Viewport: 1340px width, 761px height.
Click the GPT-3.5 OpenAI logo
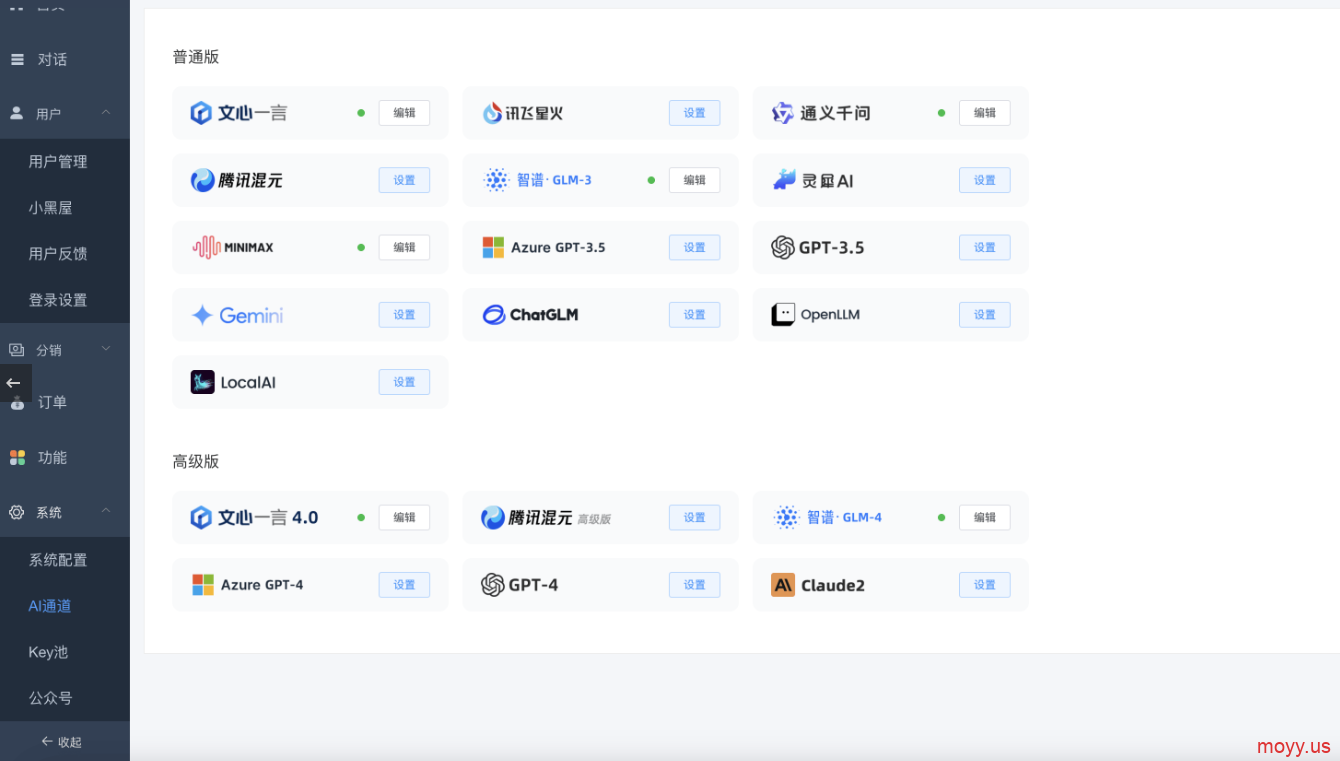click(x=783, y=247)
